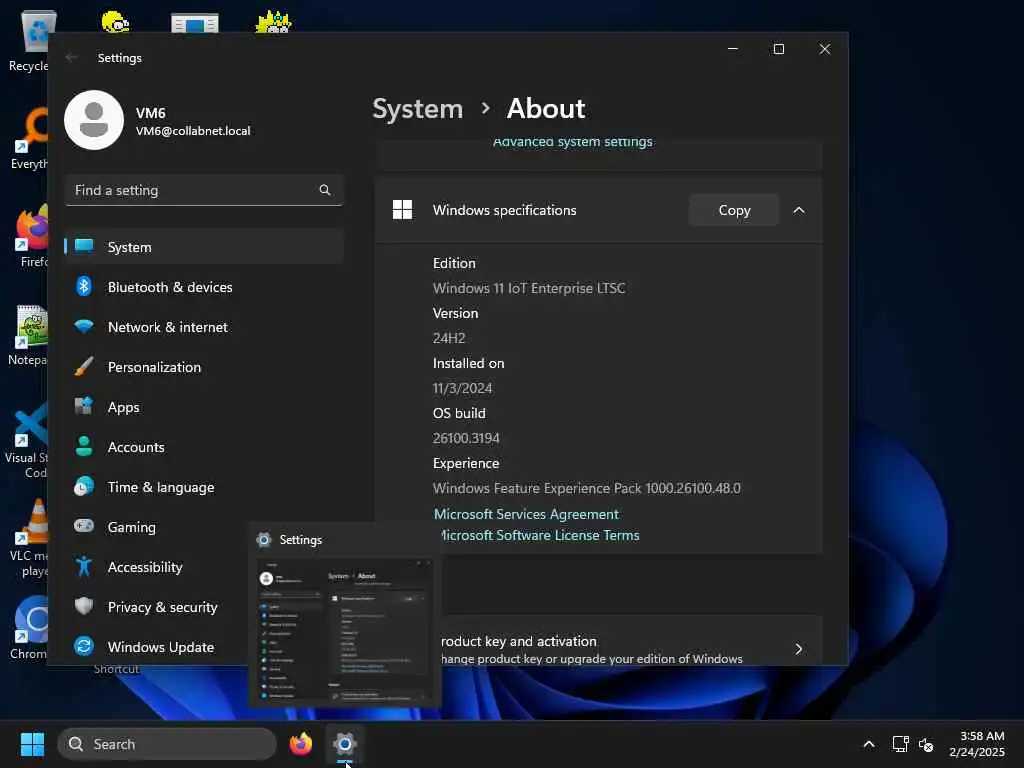This screenshot has height=768, width=1024.
Task: Click the muted volume tray icon
Action: click(x=926, y=744)
